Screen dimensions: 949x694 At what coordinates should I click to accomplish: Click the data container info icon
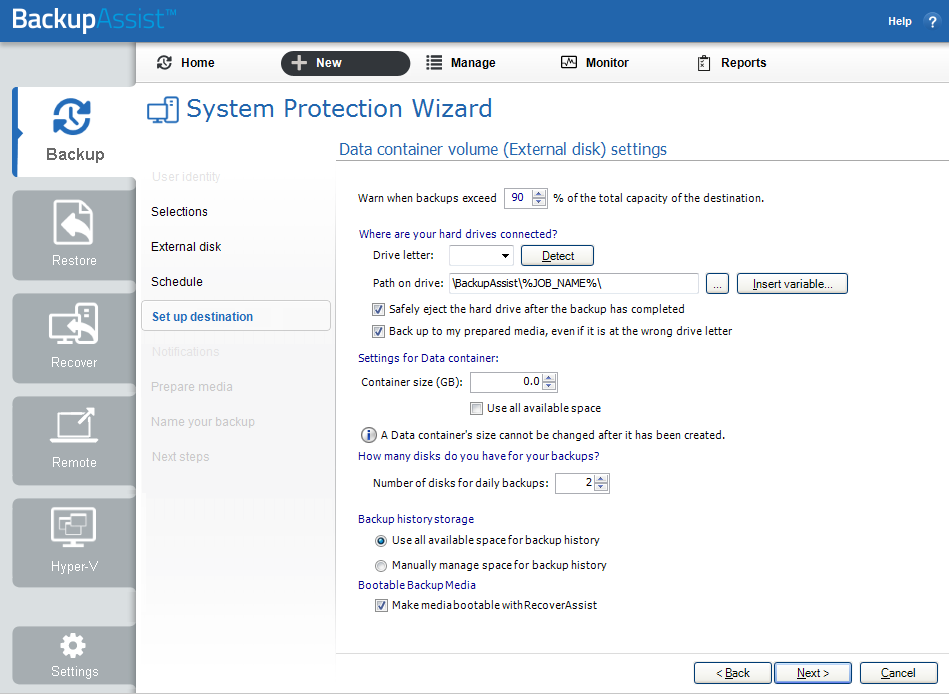click(x=368, y=435)
